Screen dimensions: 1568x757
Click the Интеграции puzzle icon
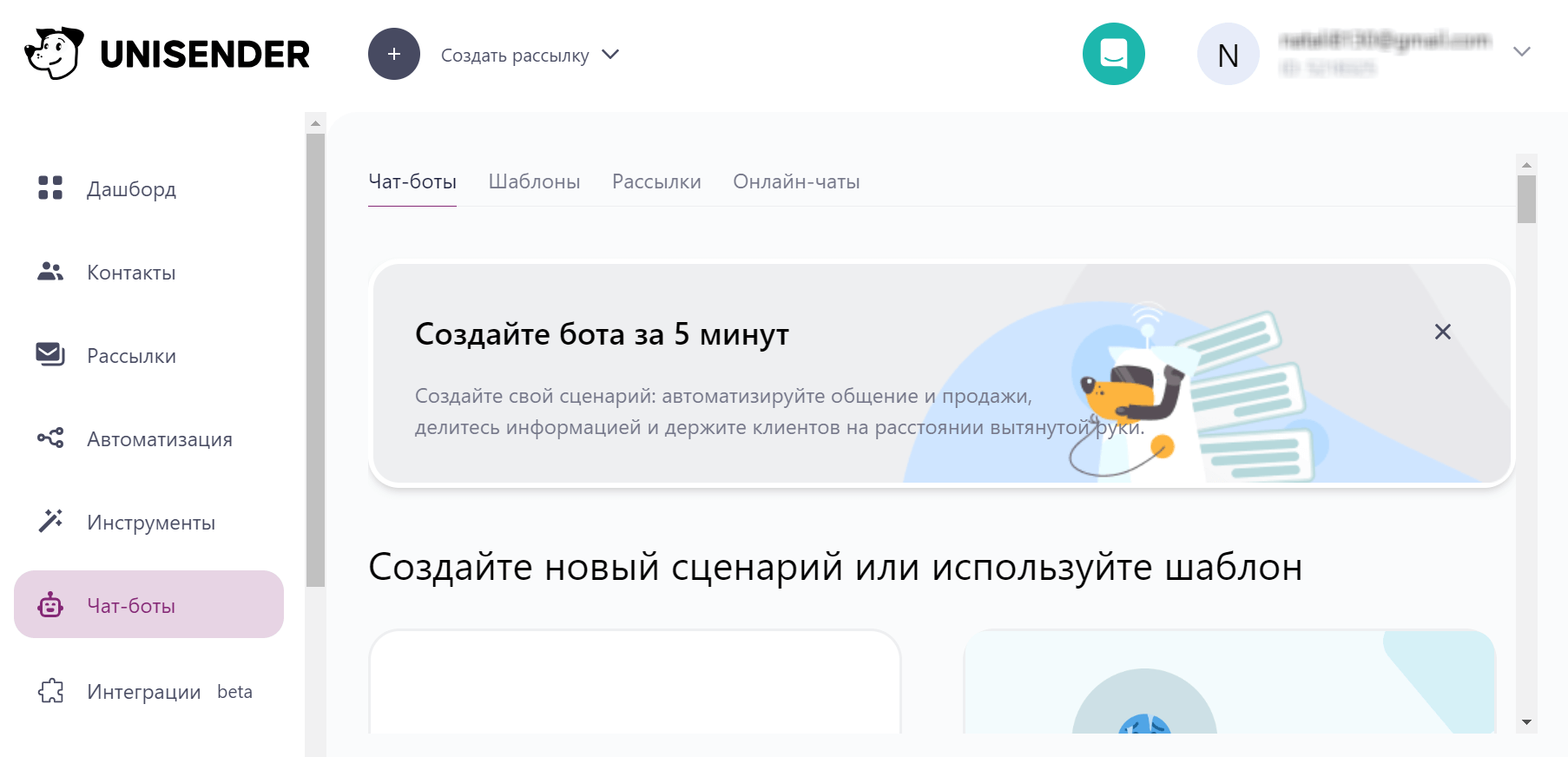pos(51,691)
